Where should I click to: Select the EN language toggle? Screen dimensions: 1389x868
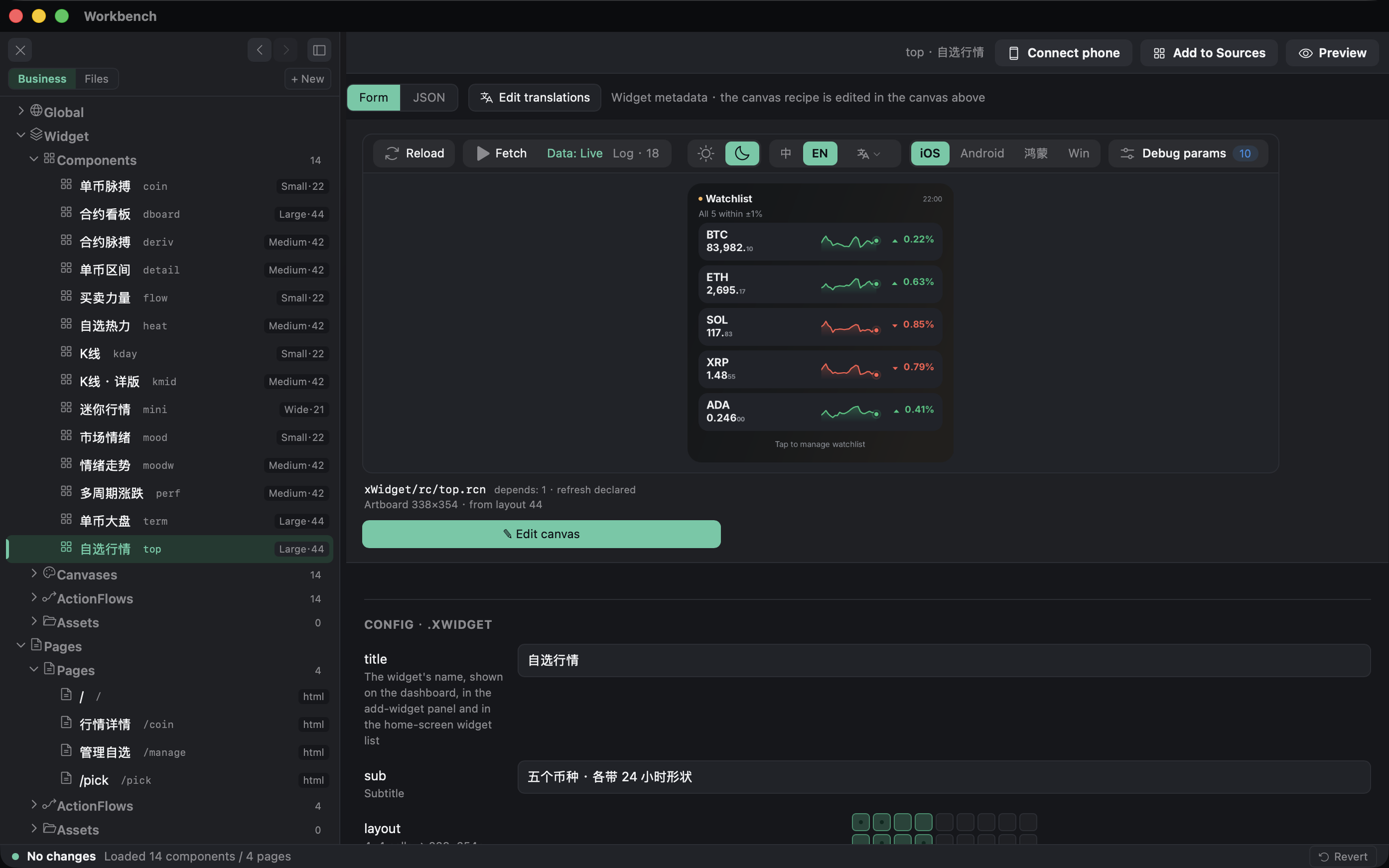pyautogui.click(x=820, y=154)
